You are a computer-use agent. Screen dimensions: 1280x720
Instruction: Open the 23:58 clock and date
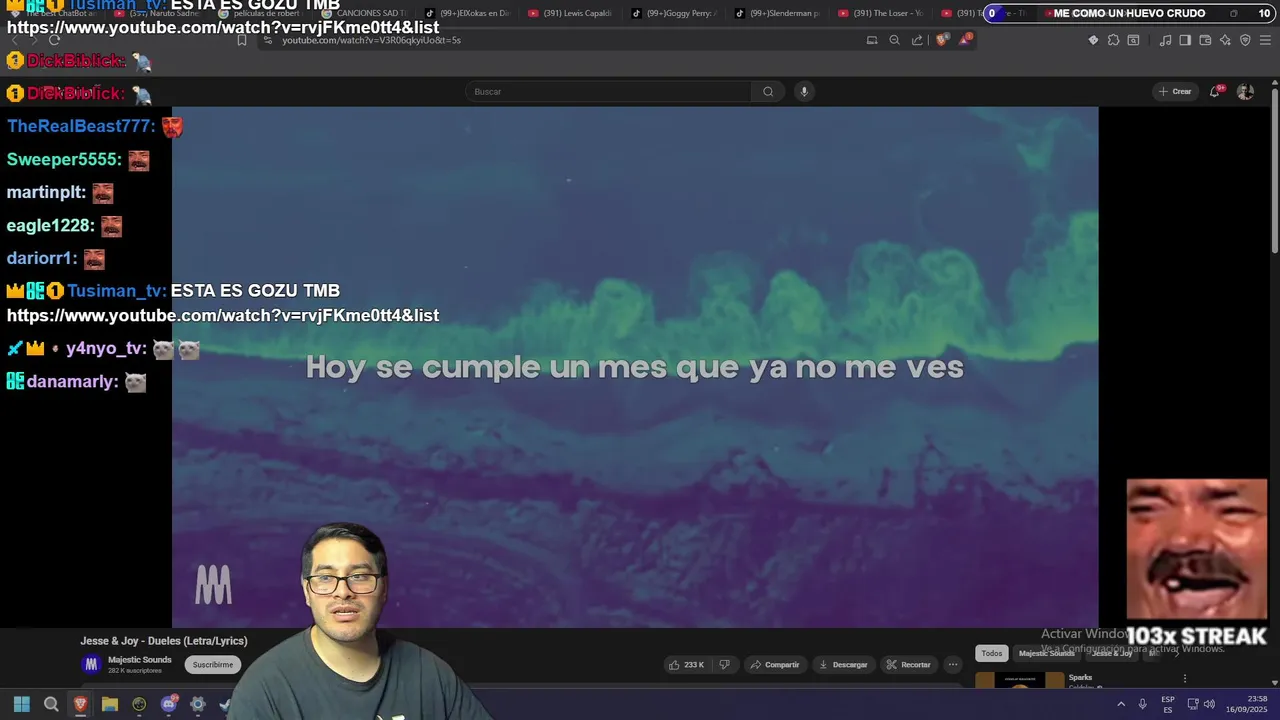(x=1247, y=704)
